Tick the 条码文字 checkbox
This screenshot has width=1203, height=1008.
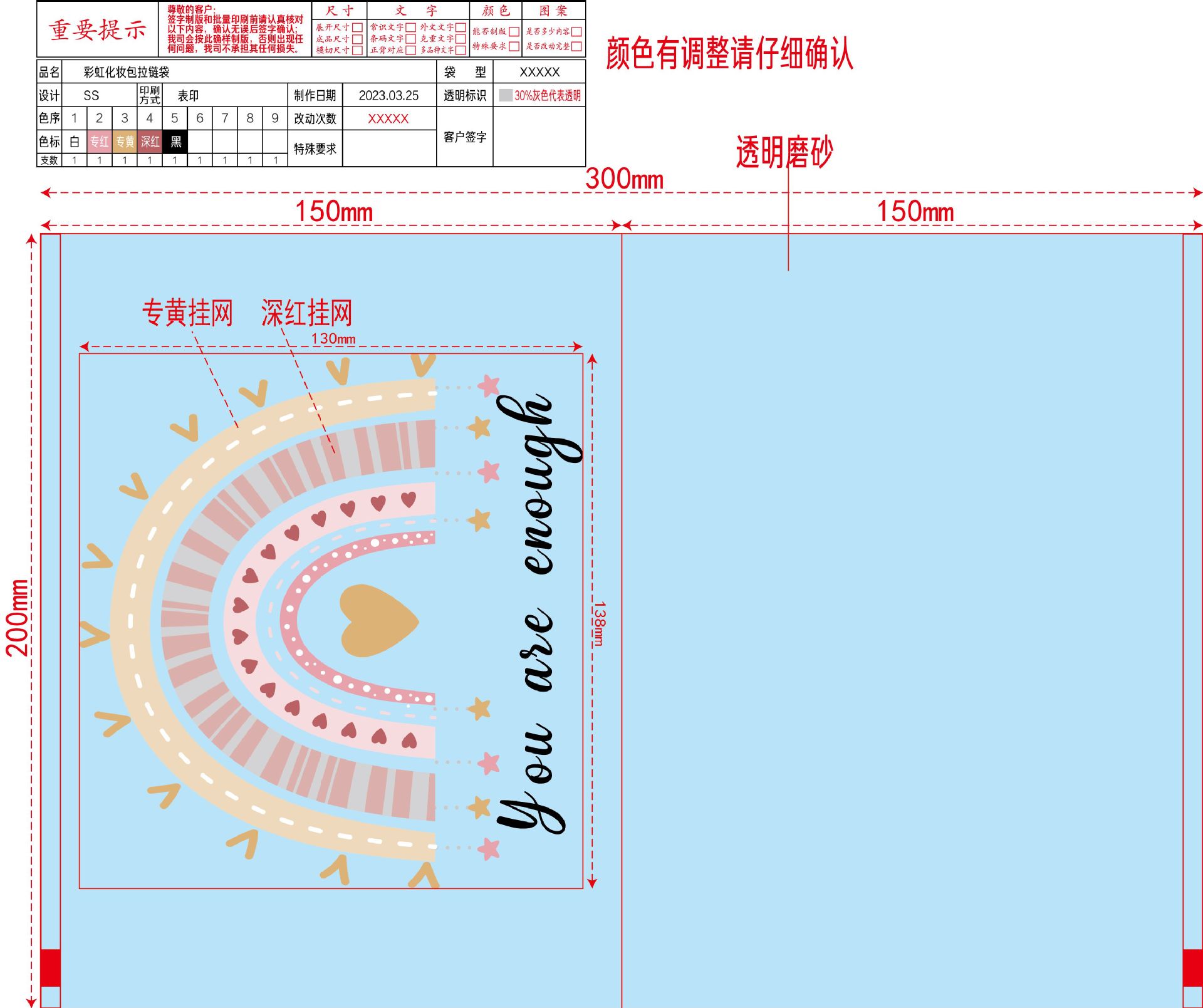point(411,39)
